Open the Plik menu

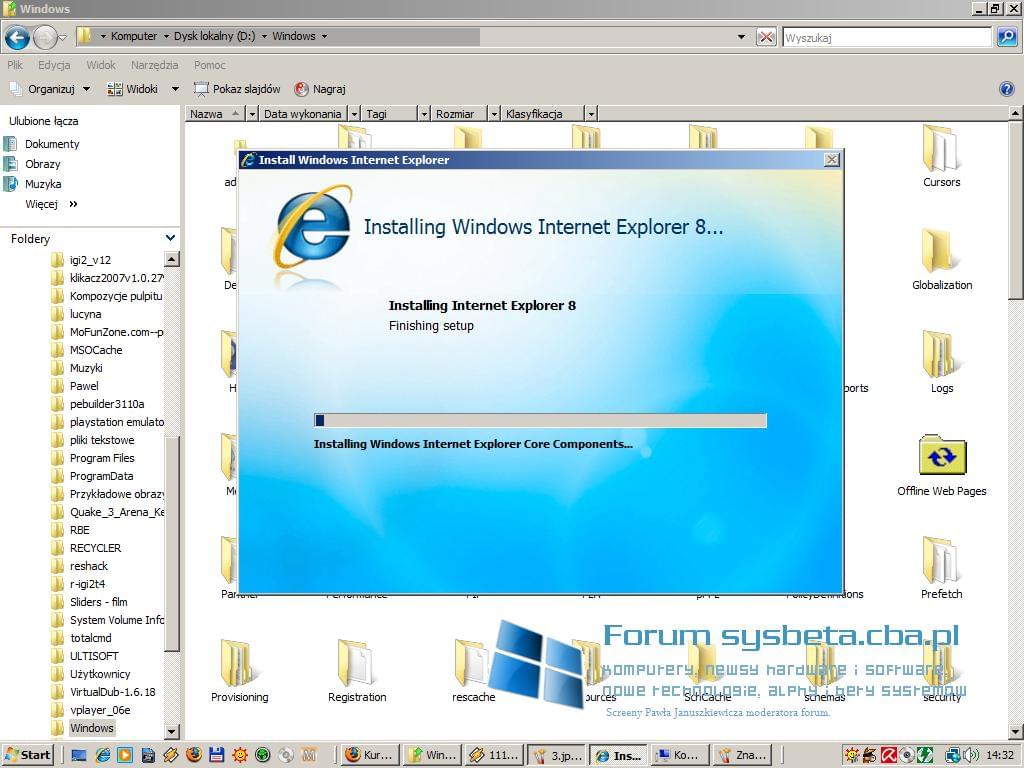tap(15, 65)
